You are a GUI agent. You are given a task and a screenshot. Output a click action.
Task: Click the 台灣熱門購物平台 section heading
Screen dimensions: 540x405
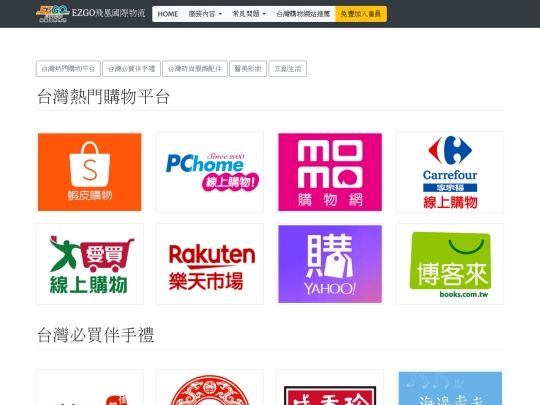coord(103,97)
